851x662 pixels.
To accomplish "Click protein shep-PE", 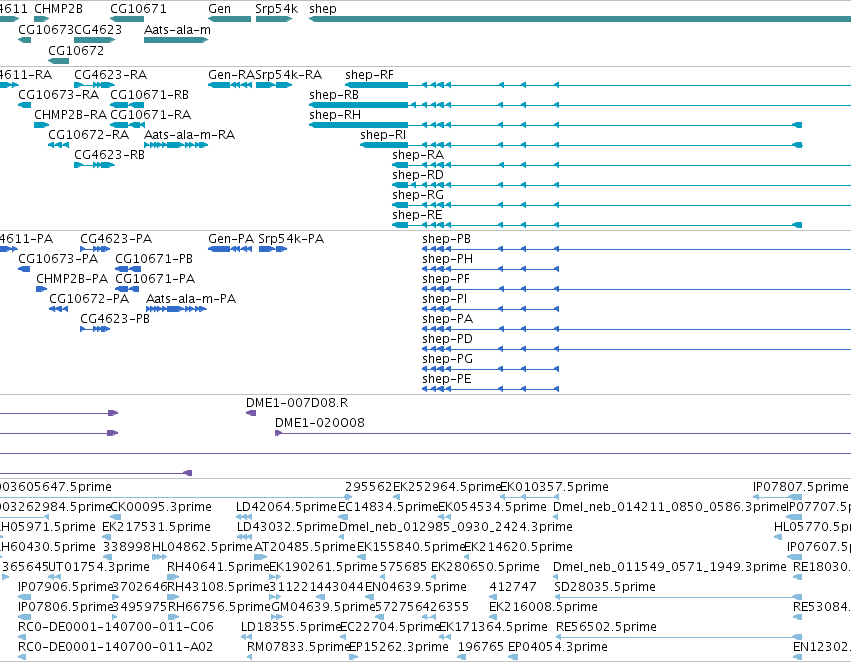I will (x=491, y=389).
